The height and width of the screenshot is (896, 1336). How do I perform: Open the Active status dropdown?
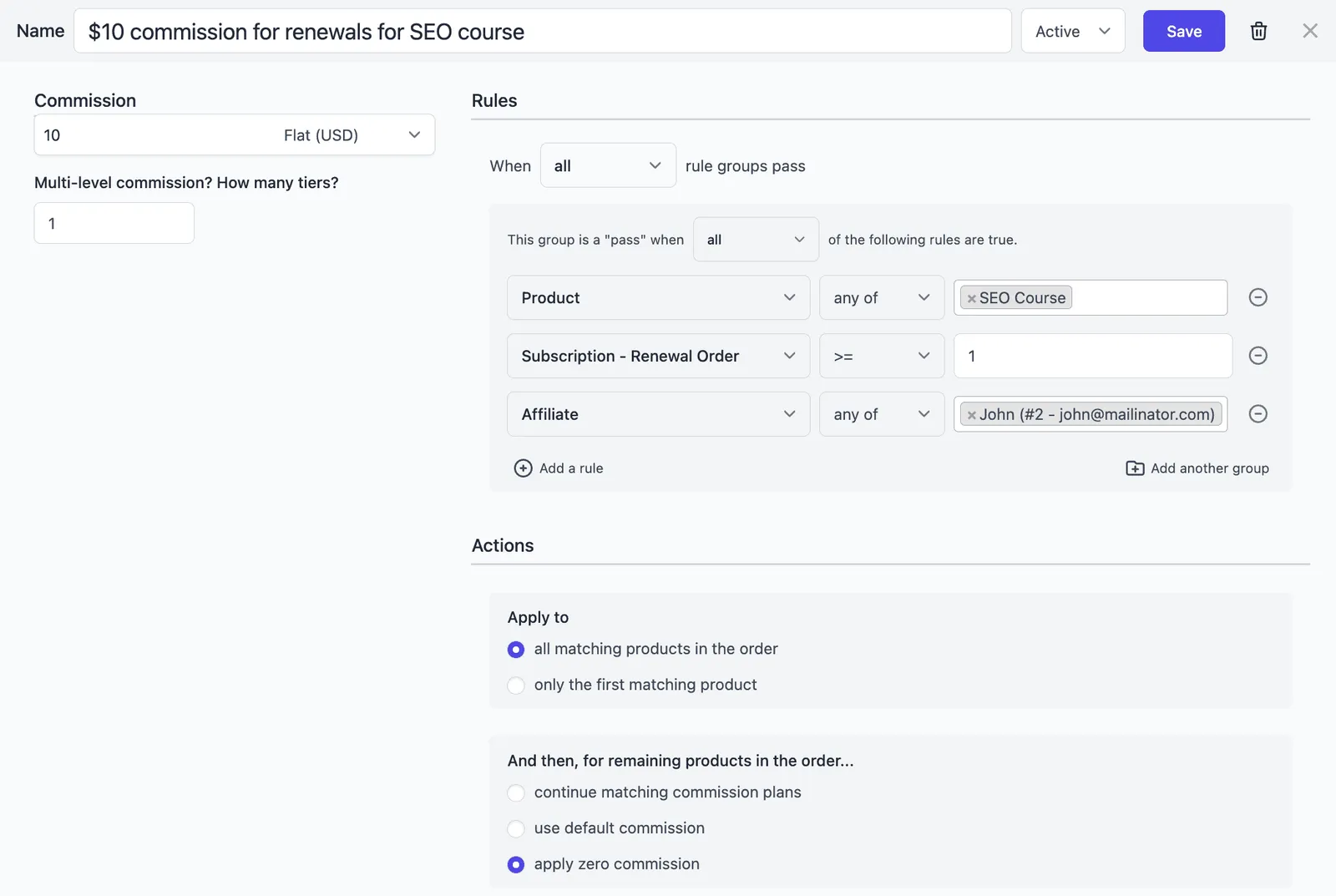coord(1072,31)
